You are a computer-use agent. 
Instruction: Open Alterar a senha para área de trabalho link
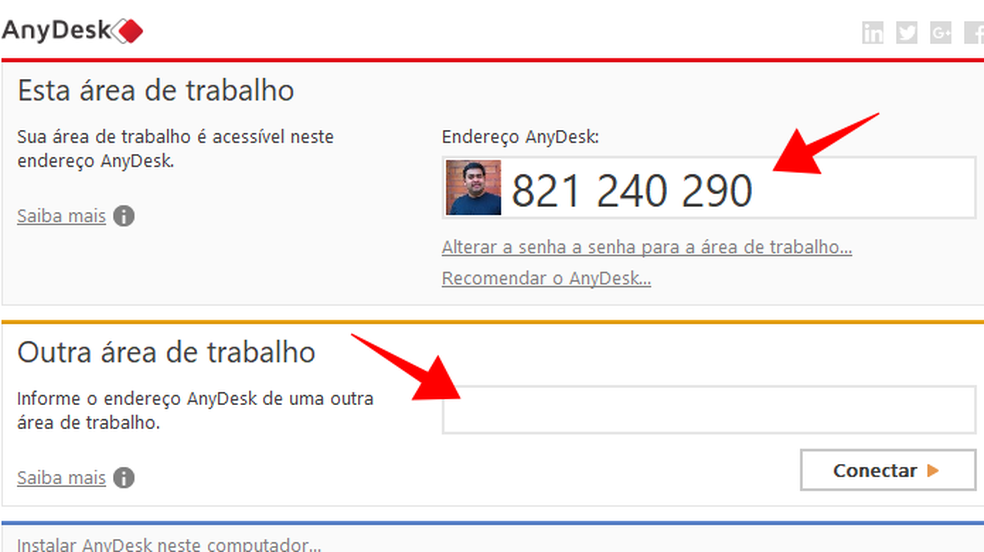[x=646, y=247]
